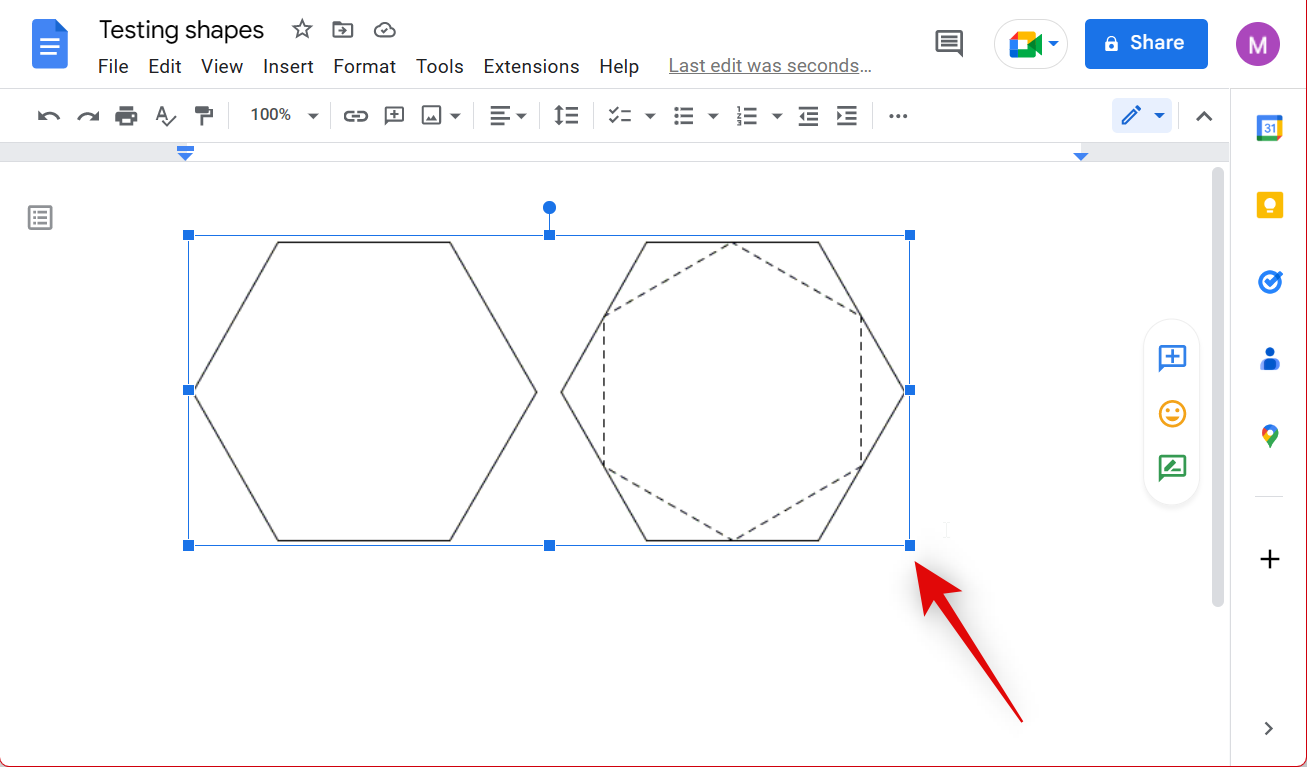1307x767 pixels.
Task: Expand the checklist options arrow
Action: pyautogui.click(x=650, y=116)
